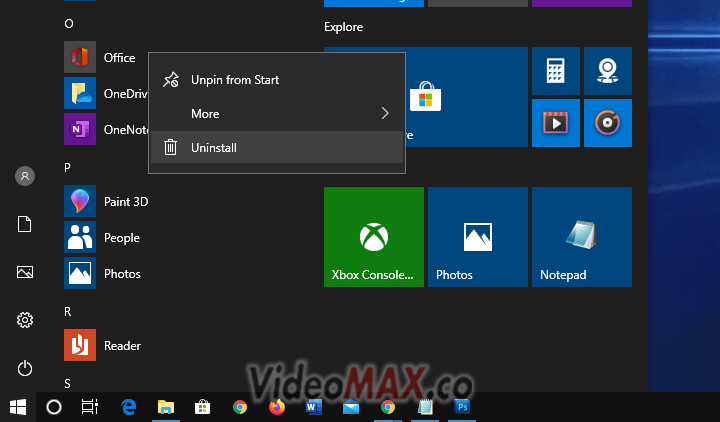Image resolution: width=720 pixels, height=422 pixels.
Task: Choose Unpin from Start option
Action: click(277, 80)
